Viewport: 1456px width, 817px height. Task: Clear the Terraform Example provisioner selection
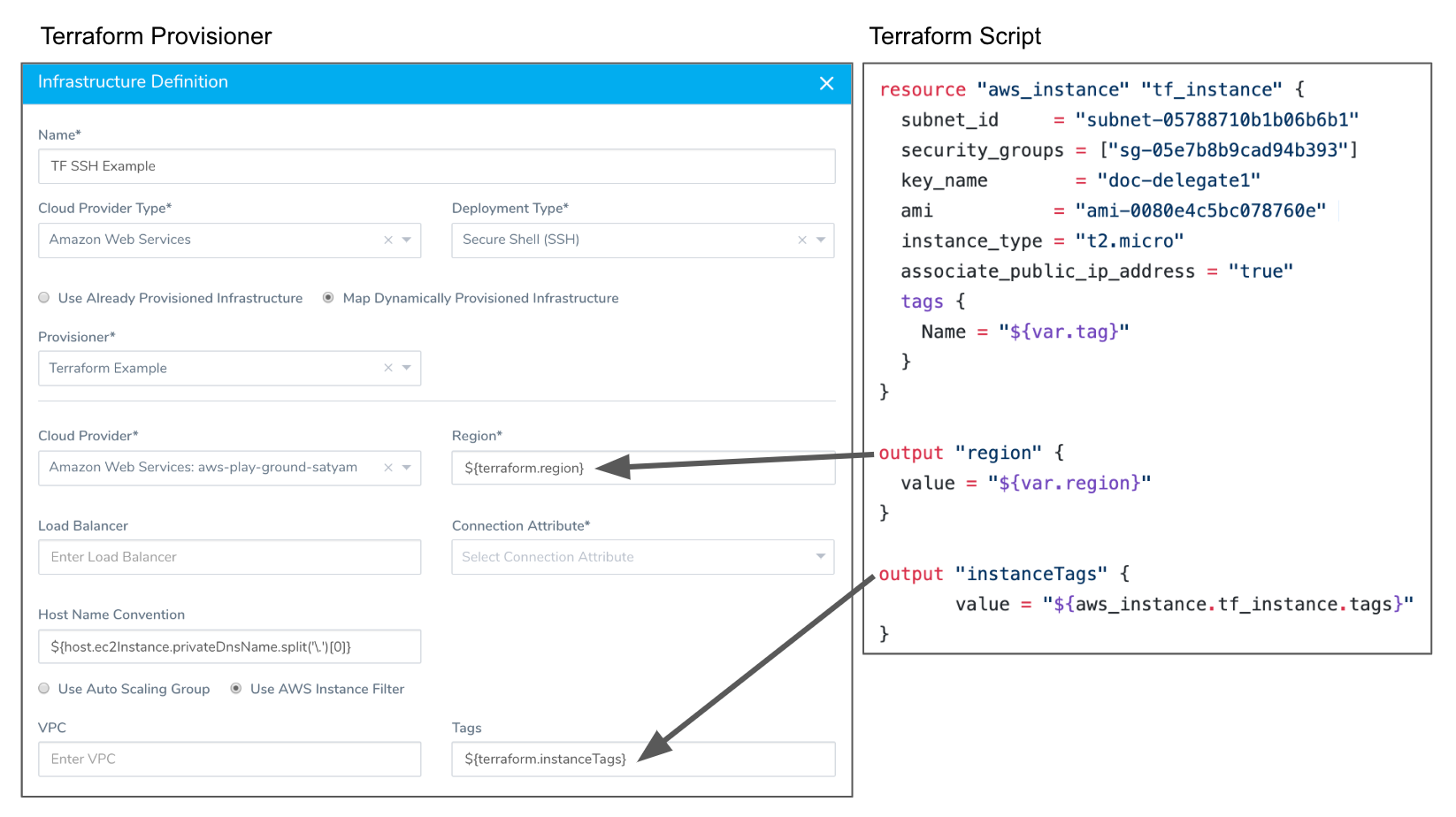click(x=388, y=368)
